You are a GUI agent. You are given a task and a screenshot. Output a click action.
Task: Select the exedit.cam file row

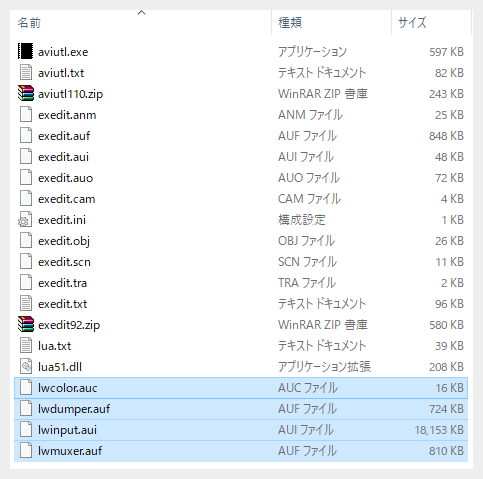click(241, 199)
